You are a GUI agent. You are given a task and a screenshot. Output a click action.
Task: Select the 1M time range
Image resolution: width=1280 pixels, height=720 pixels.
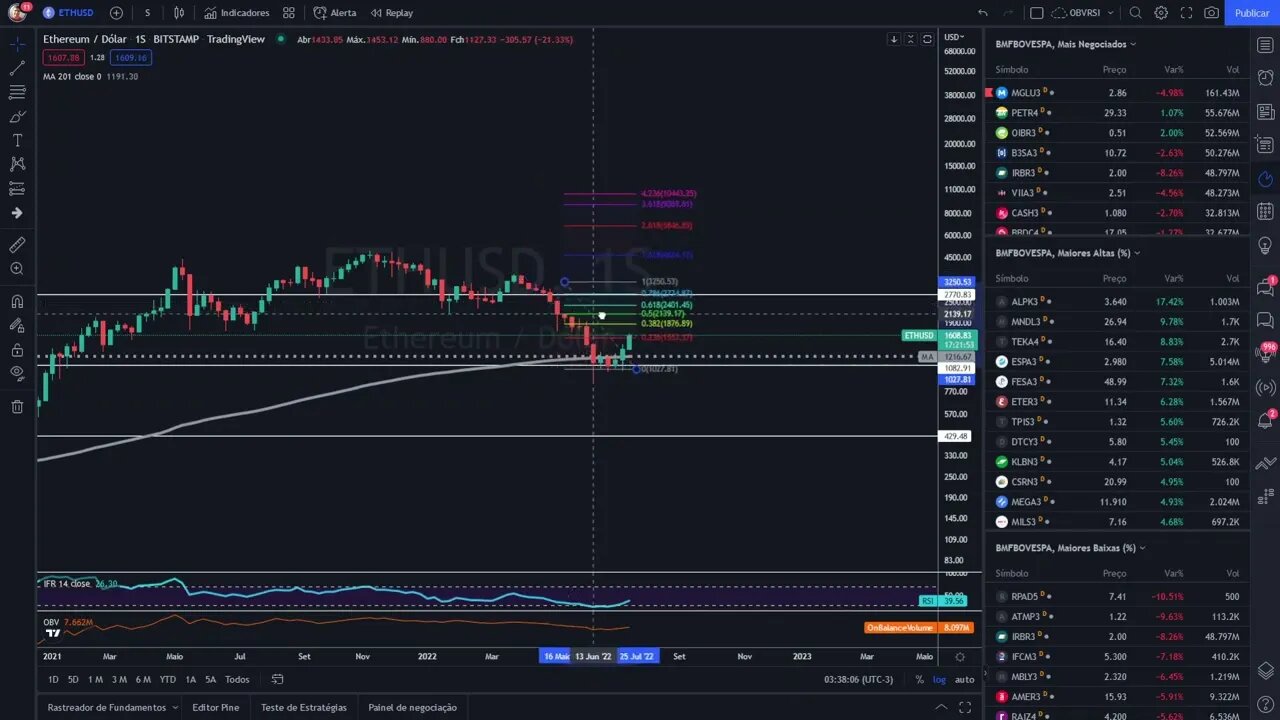[95, 680]
